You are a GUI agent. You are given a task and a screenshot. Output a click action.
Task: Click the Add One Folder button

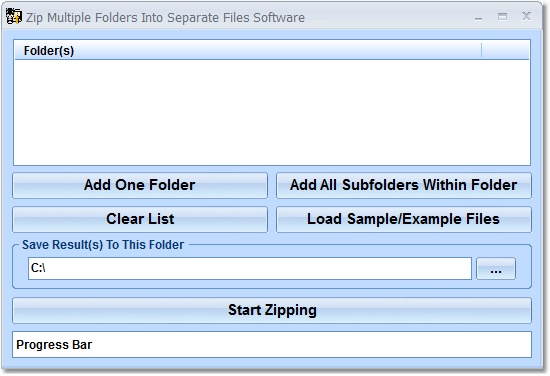[x=140, y=185]
